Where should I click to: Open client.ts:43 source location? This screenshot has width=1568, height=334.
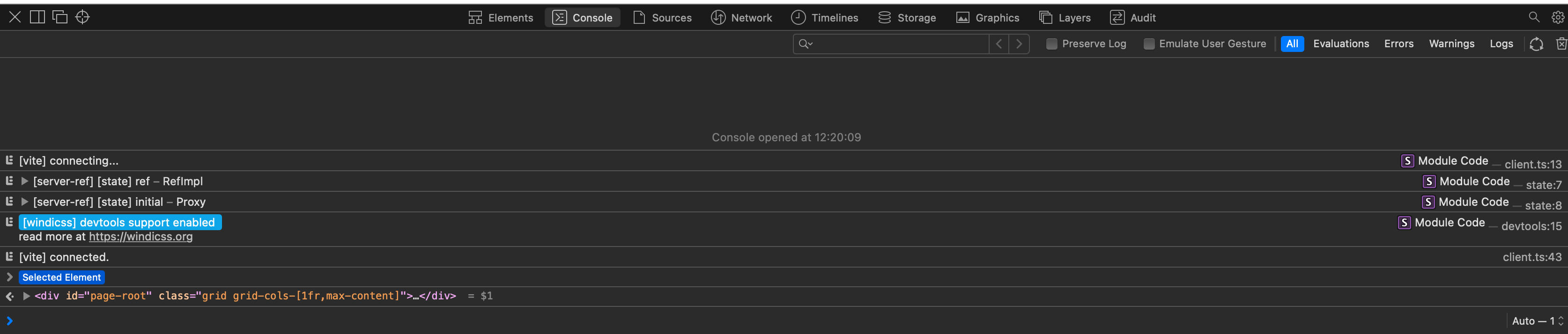pyautogui.click(x=1533, y=257)
